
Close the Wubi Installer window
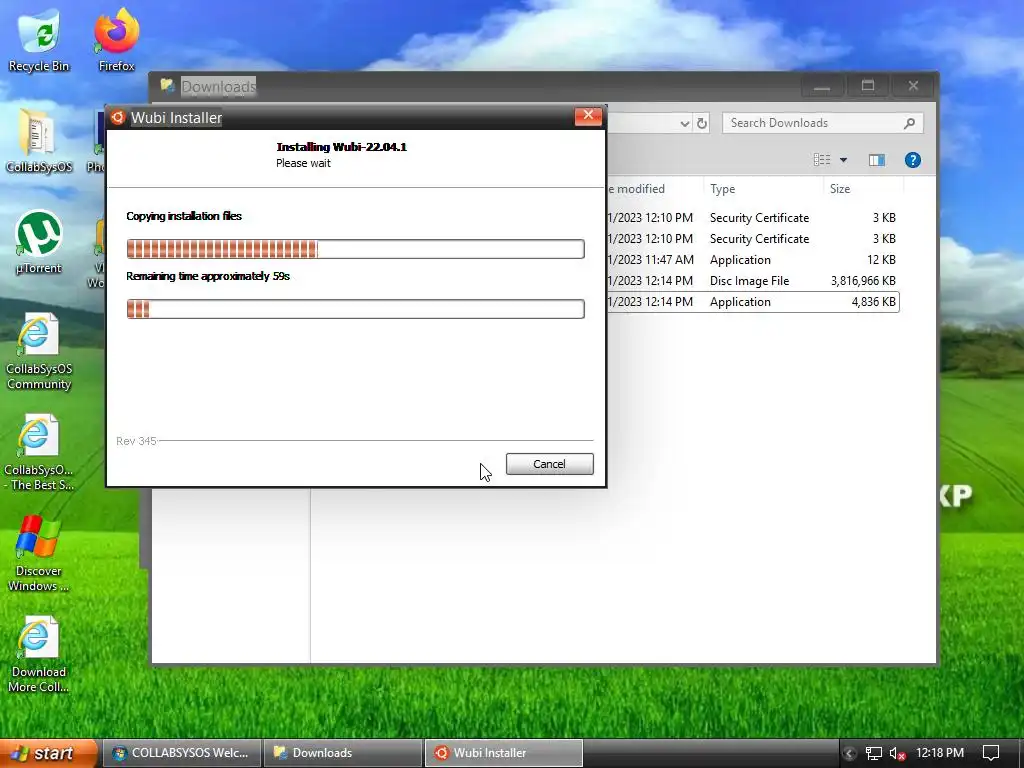point(588,116)
